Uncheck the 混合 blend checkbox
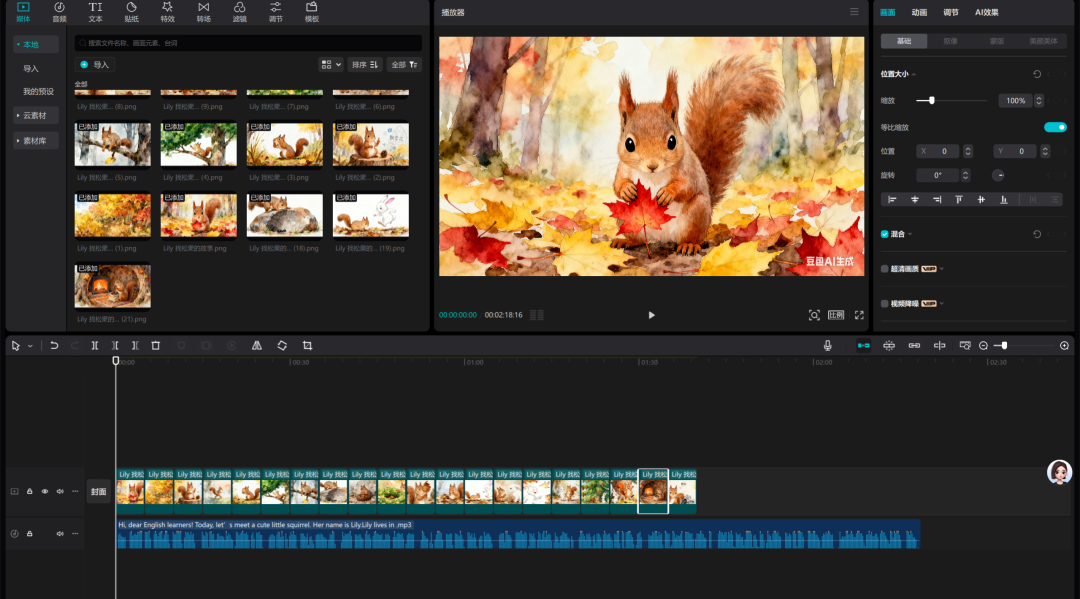Viewport: 1080px width, 599px height. point(884,234)
